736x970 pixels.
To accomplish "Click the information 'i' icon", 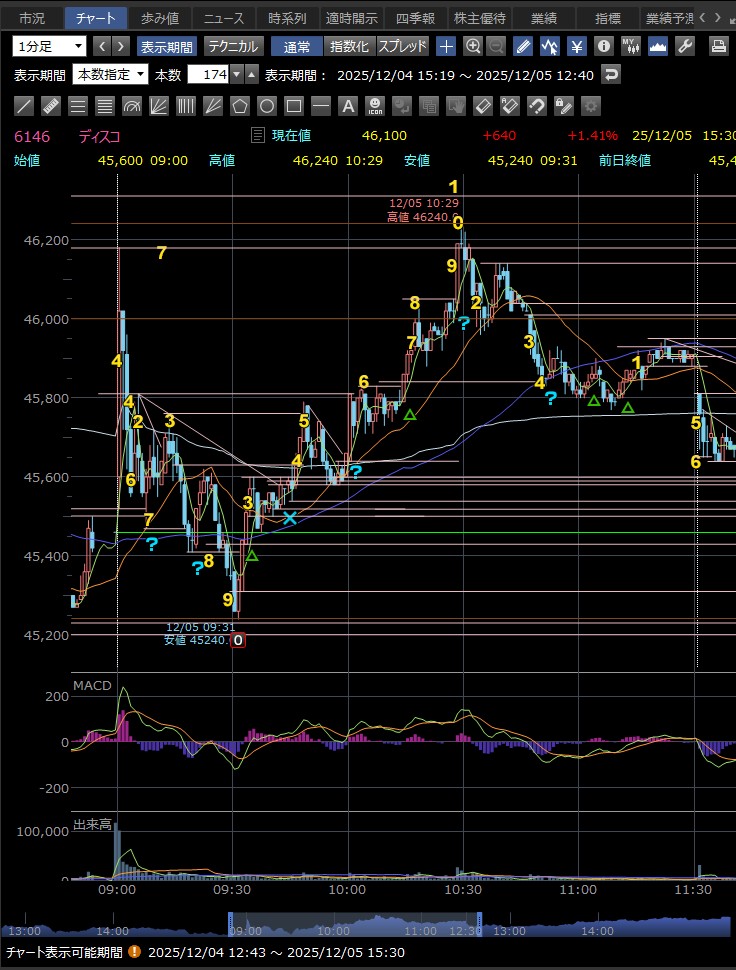I will (x=603, y=46).
